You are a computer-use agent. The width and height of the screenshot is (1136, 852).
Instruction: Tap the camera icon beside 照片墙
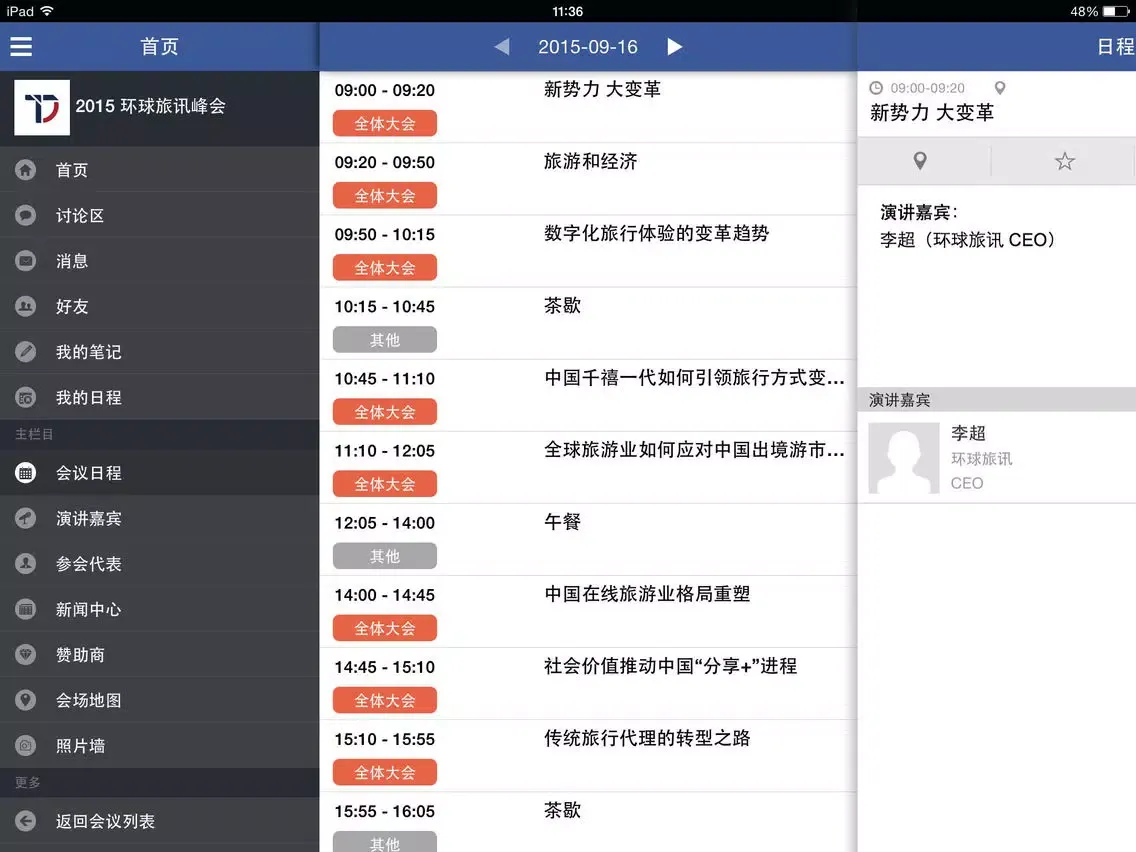tap(25, 746)
